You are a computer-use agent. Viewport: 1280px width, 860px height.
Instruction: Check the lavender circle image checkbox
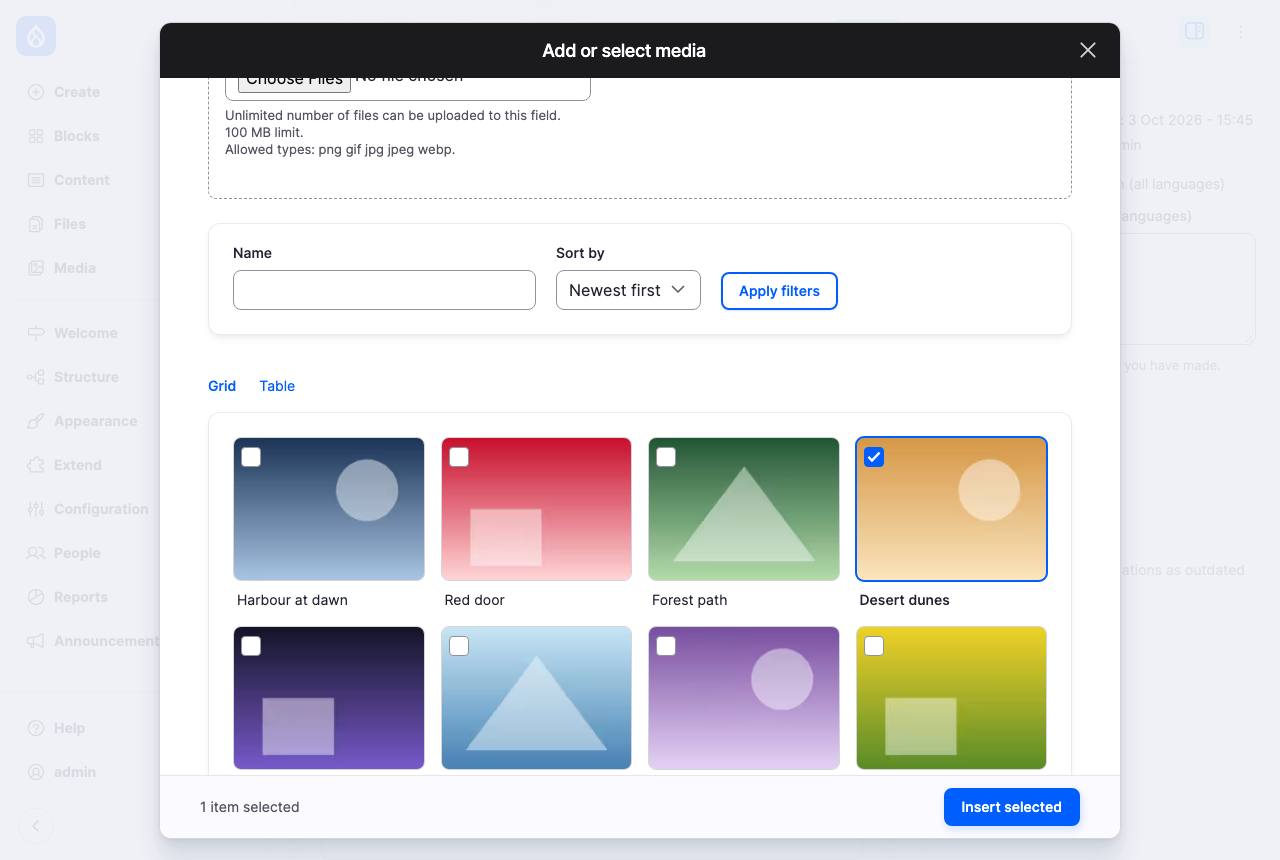[x=666, y=646]
